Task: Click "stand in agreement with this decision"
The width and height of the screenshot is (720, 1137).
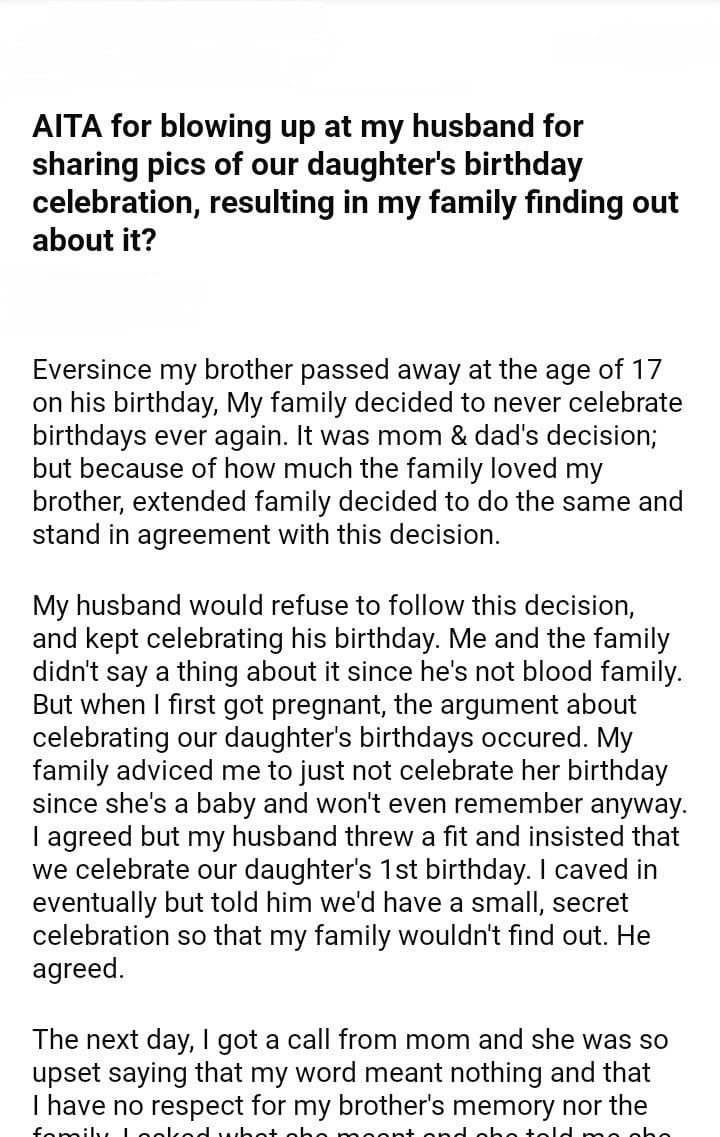Action: [265, 534]
